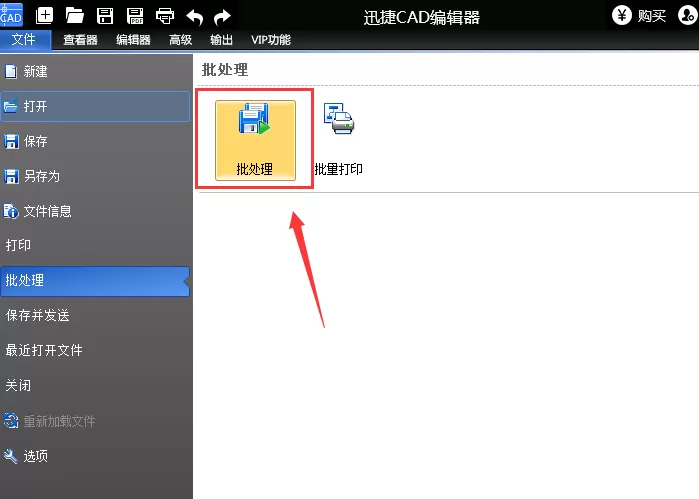Click the 保存 floppy icon in sidebar
Image resolution: width=699 pixels, height=499 pixels.
11,141
